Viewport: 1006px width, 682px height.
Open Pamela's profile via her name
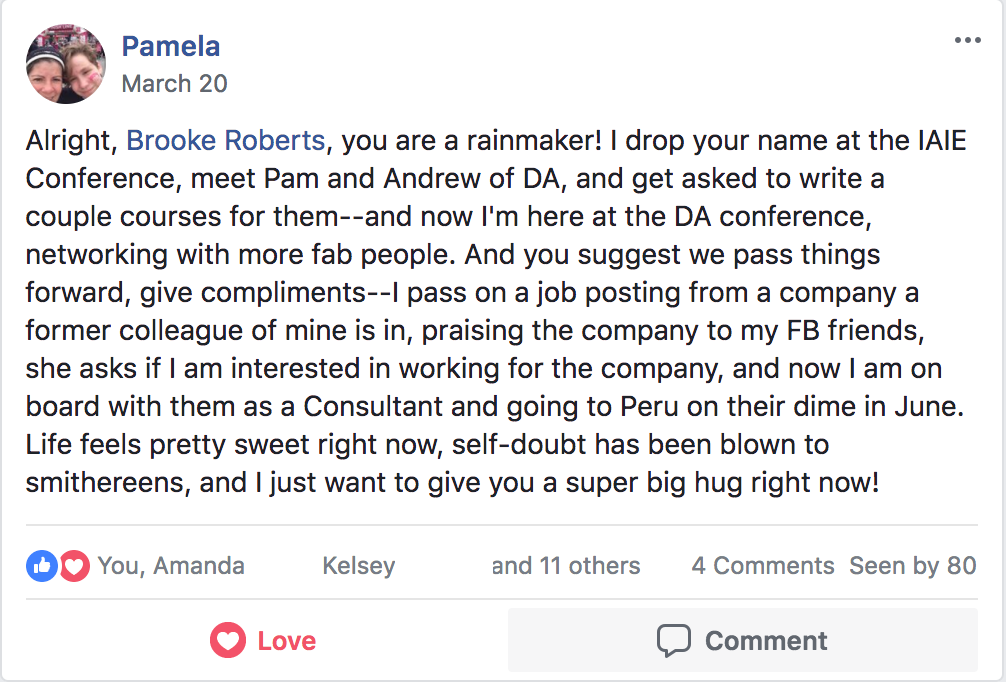pos(170,46)
